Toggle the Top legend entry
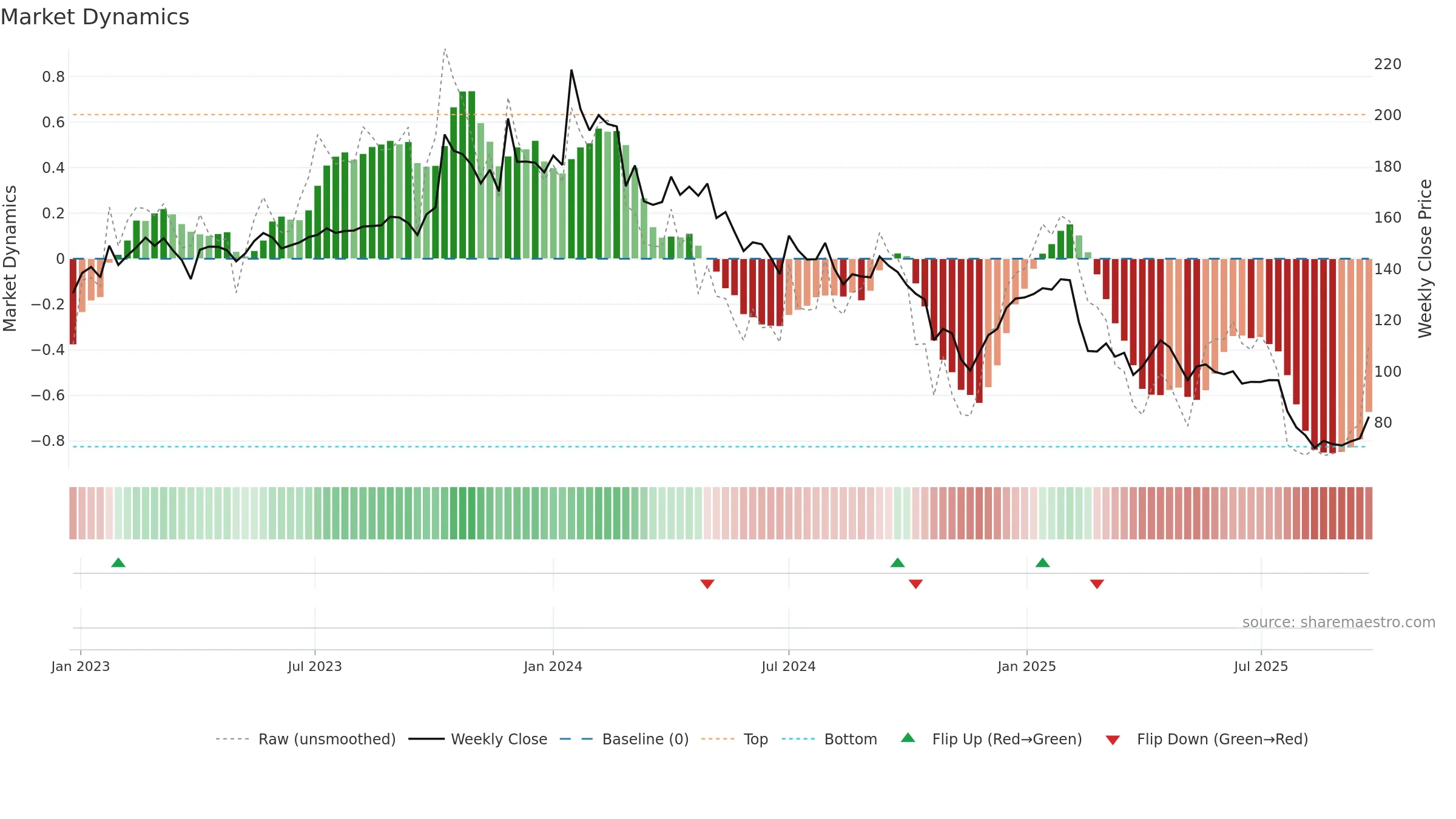 coord(735,739)
